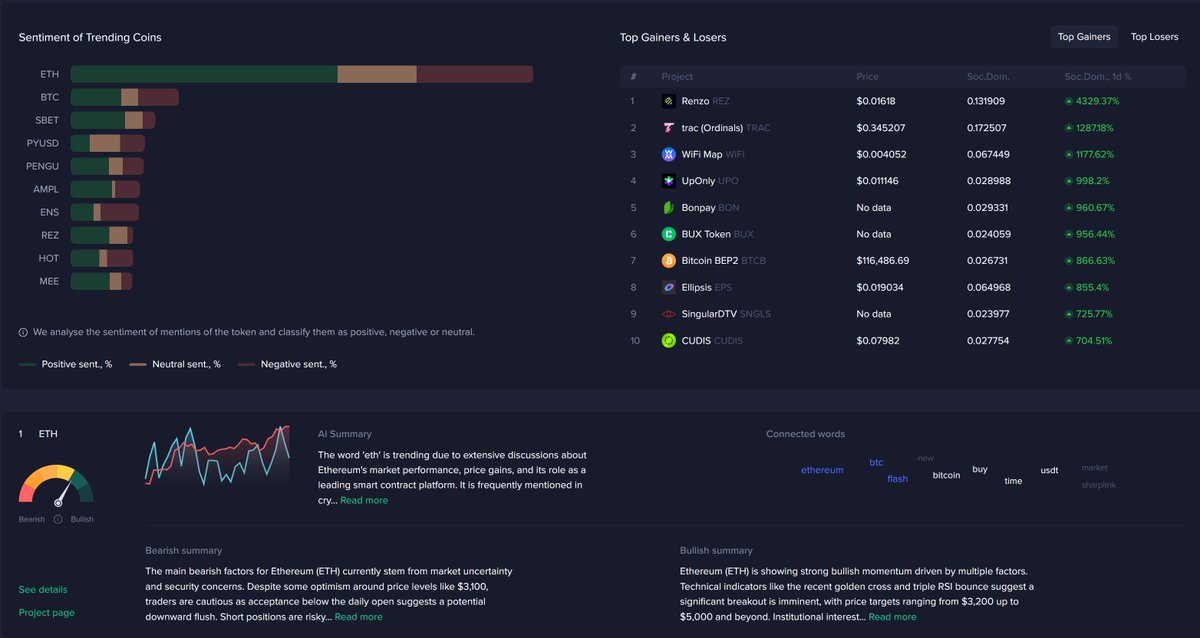Viewport: 1200px width, 638px height.
Task: Click the Bonpay BON leaf logo
Action: tap(669, 207)
